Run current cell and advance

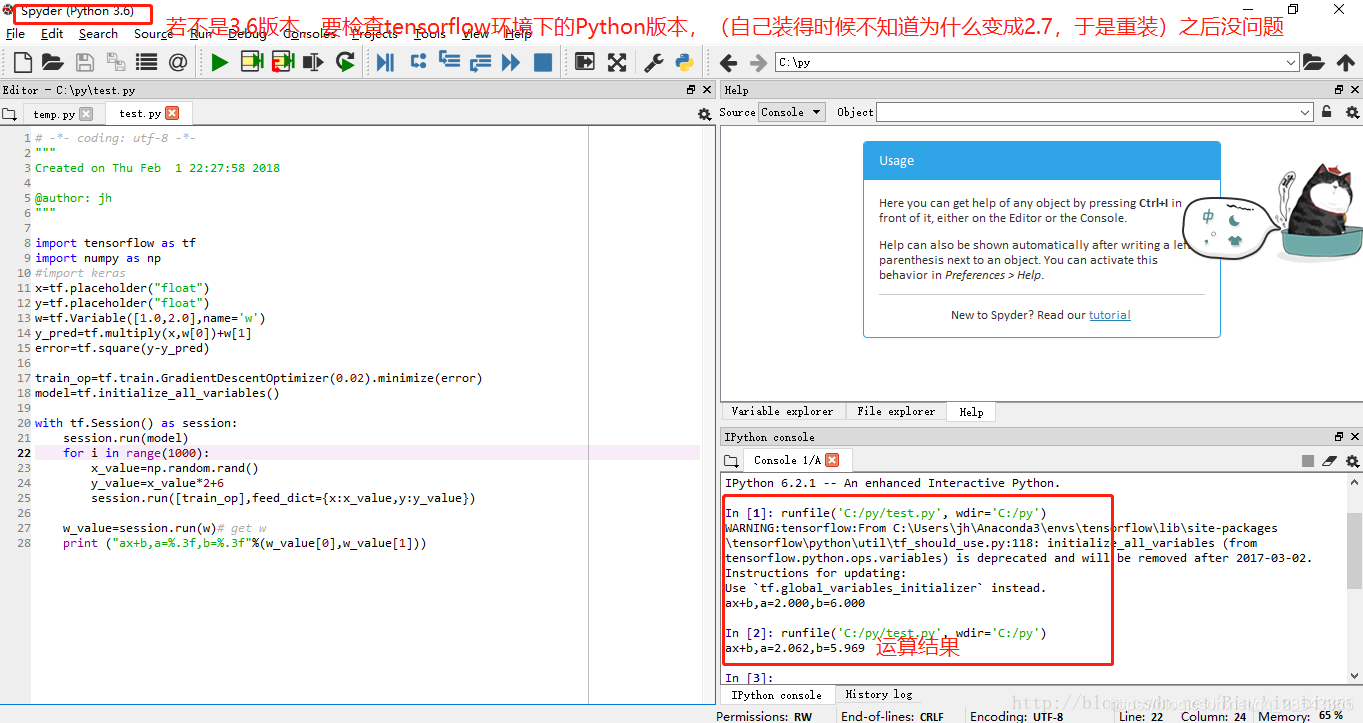click(283, 63)
